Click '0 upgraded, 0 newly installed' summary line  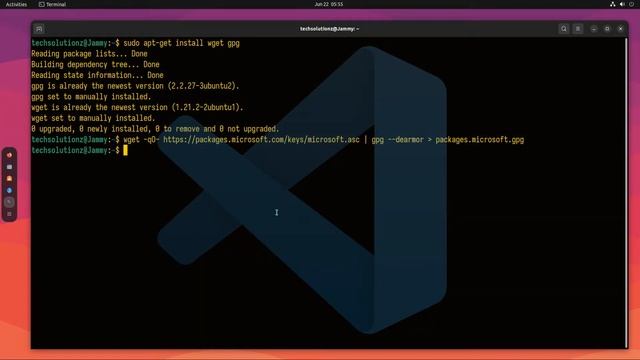(156, 129)
